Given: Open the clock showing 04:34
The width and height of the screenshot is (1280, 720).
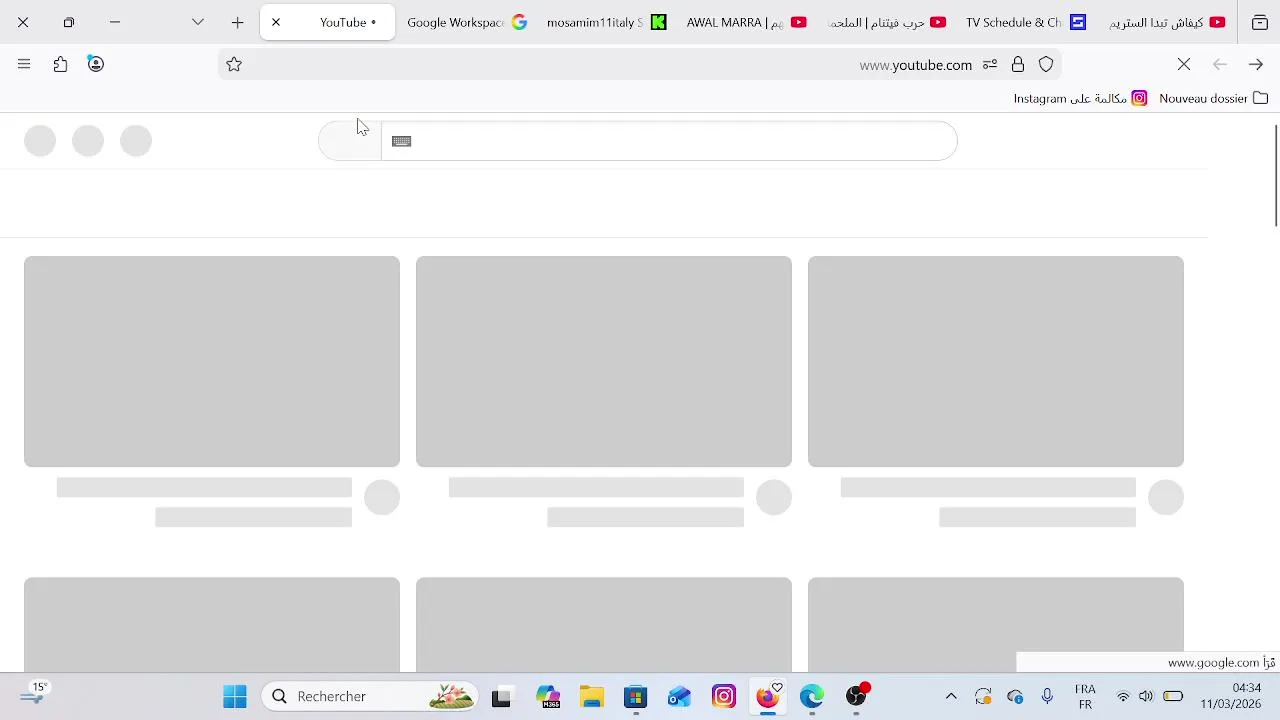Looking at the screenshot, I should [1231, 696].
